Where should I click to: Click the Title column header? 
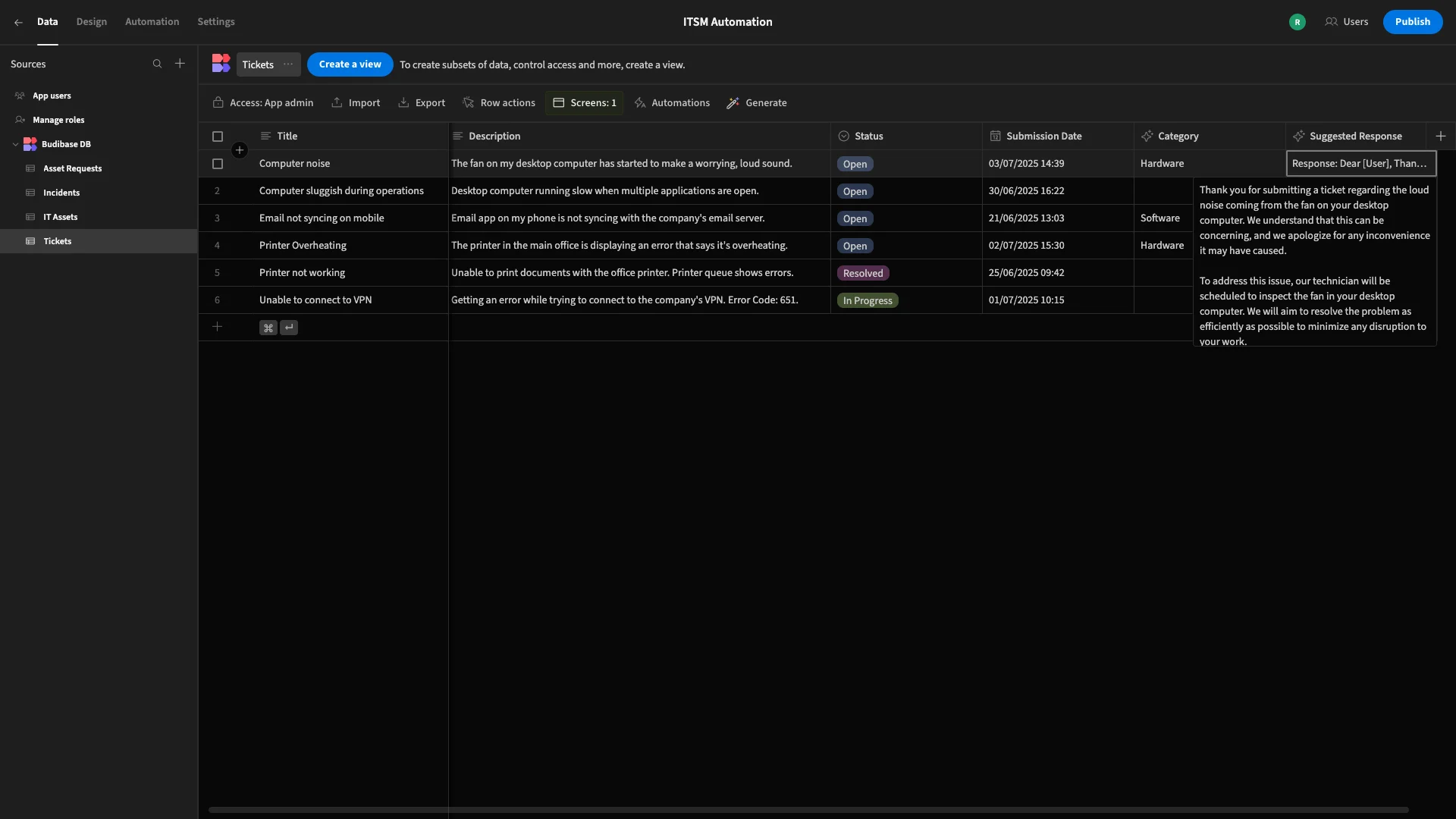pyautogui.click(x=350, y=136)
